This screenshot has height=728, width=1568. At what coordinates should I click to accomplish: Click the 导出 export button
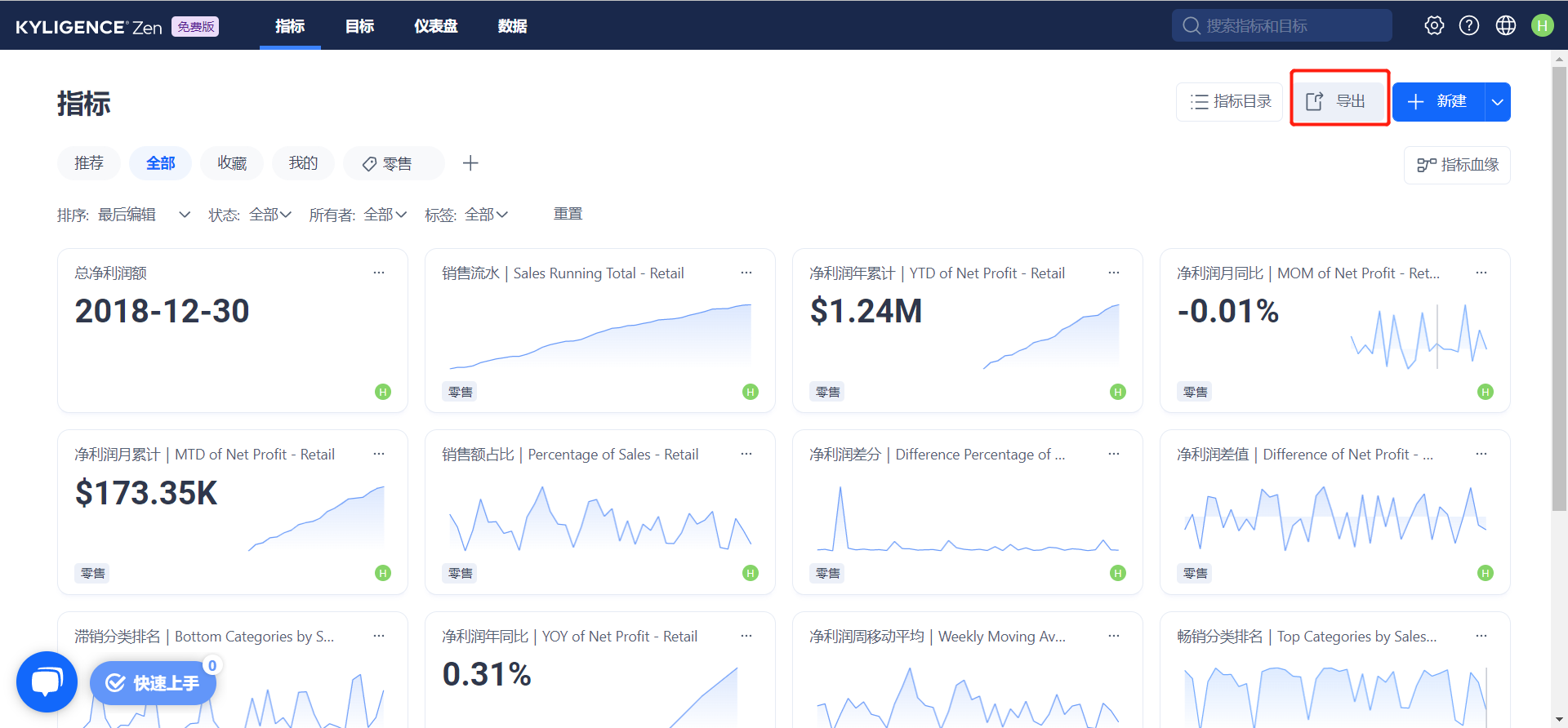click(x=1340, y=102)
